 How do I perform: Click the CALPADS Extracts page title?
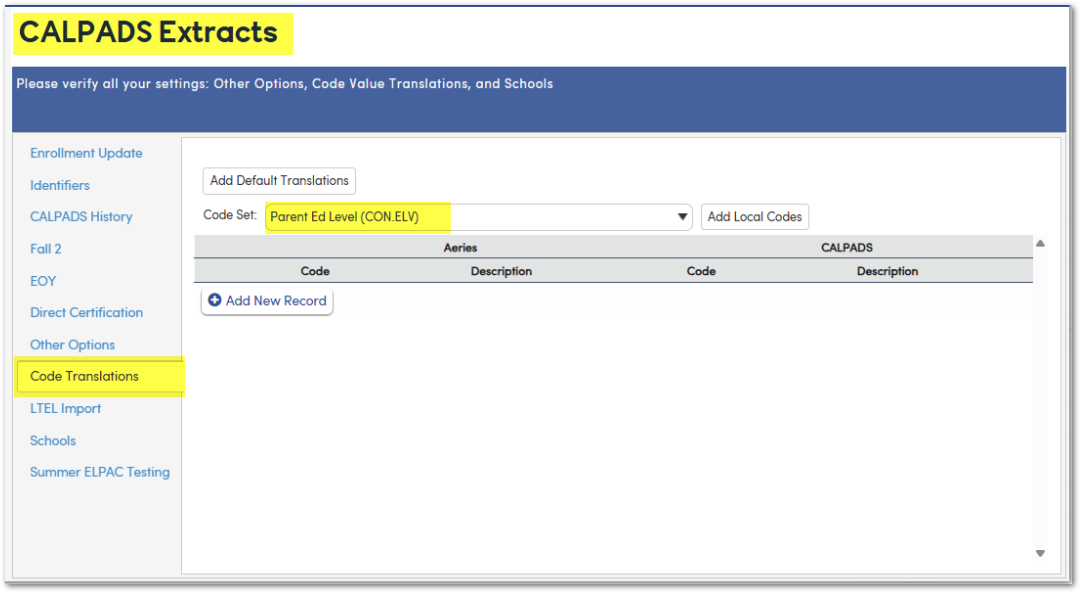pyautogui.click(x=148, y=32)
